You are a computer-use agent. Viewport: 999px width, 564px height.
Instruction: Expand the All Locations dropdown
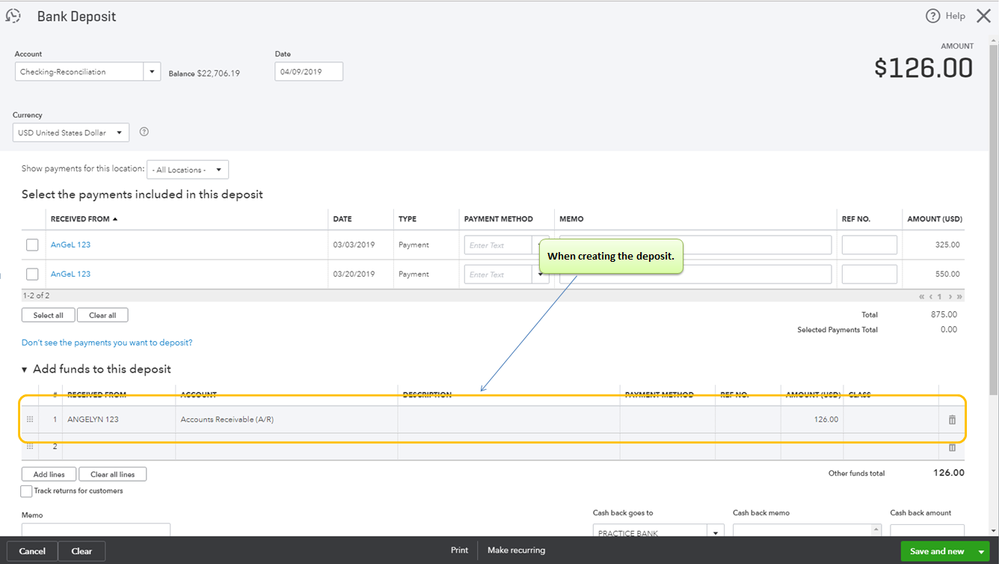point(187,170)
